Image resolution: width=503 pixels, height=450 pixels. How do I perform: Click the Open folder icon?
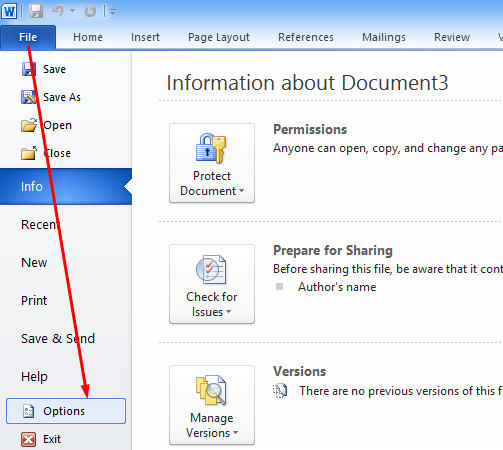pos(29,125)
